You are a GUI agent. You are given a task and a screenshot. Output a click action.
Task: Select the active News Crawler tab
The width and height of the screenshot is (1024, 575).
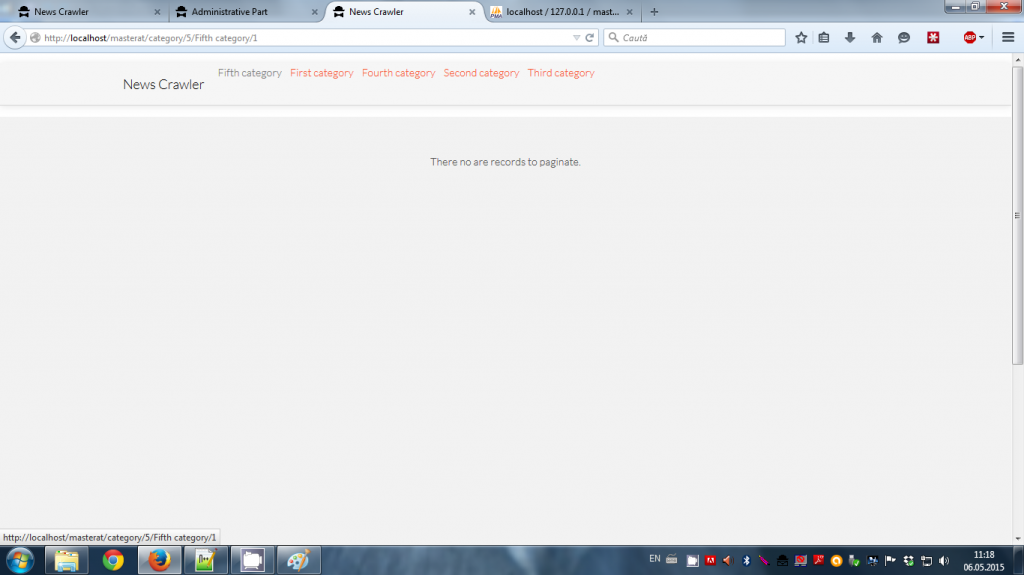[x=404, y=12]
